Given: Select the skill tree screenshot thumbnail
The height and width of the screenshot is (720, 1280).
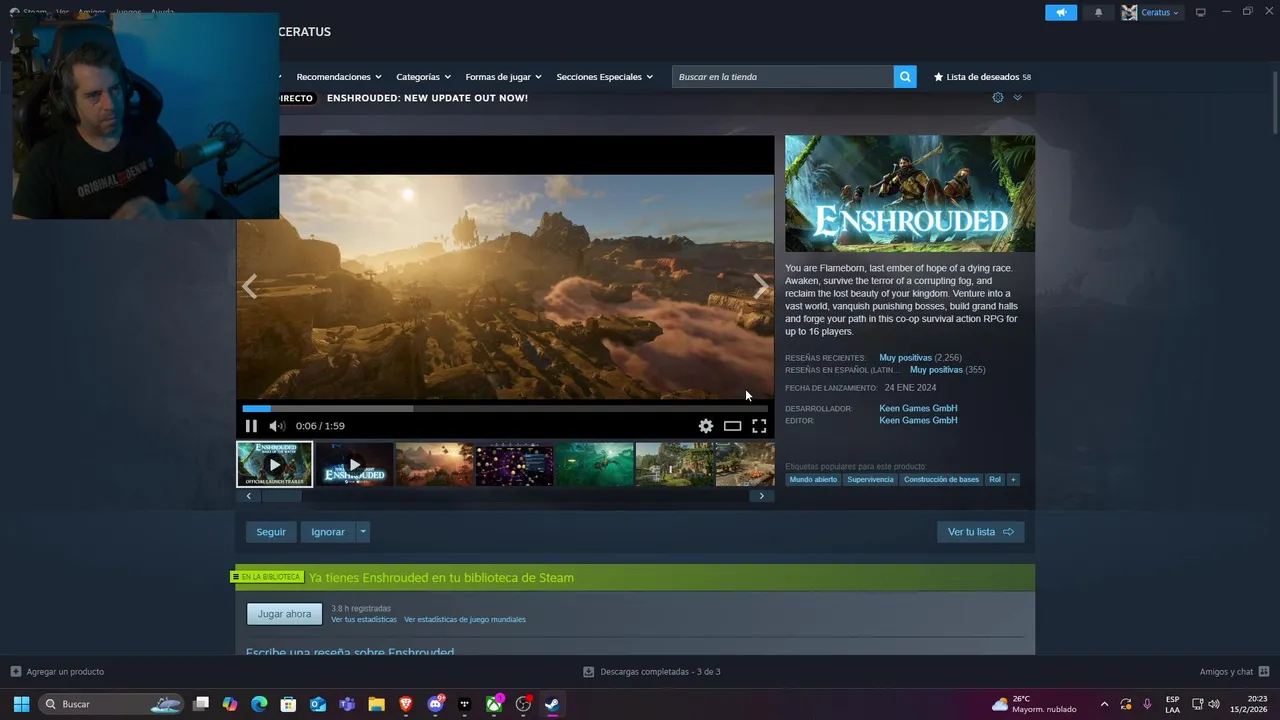Looking at the screenshot, I should pos(514,465).
